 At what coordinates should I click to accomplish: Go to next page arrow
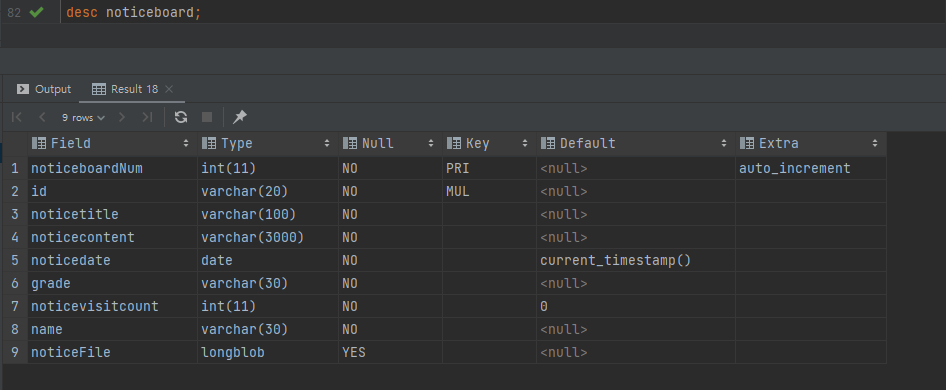pyautogui.click(x=122, y=117)
